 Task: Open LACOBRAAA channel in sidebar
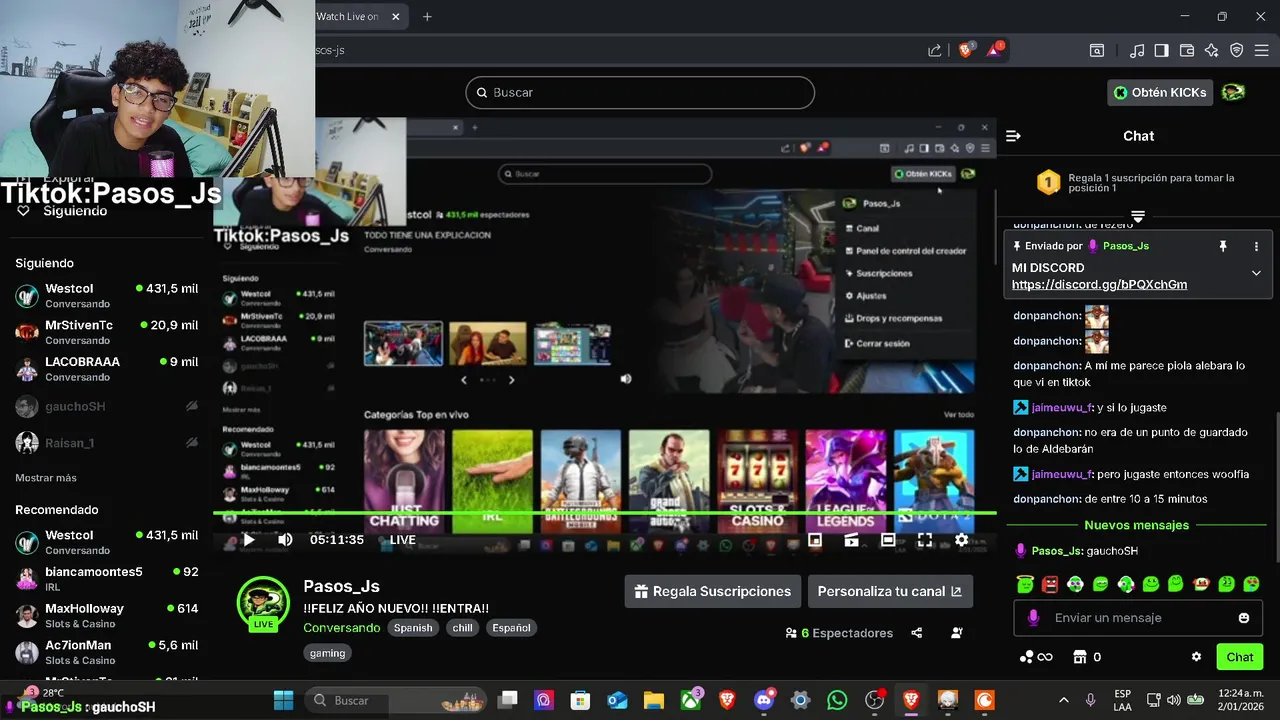107,369
